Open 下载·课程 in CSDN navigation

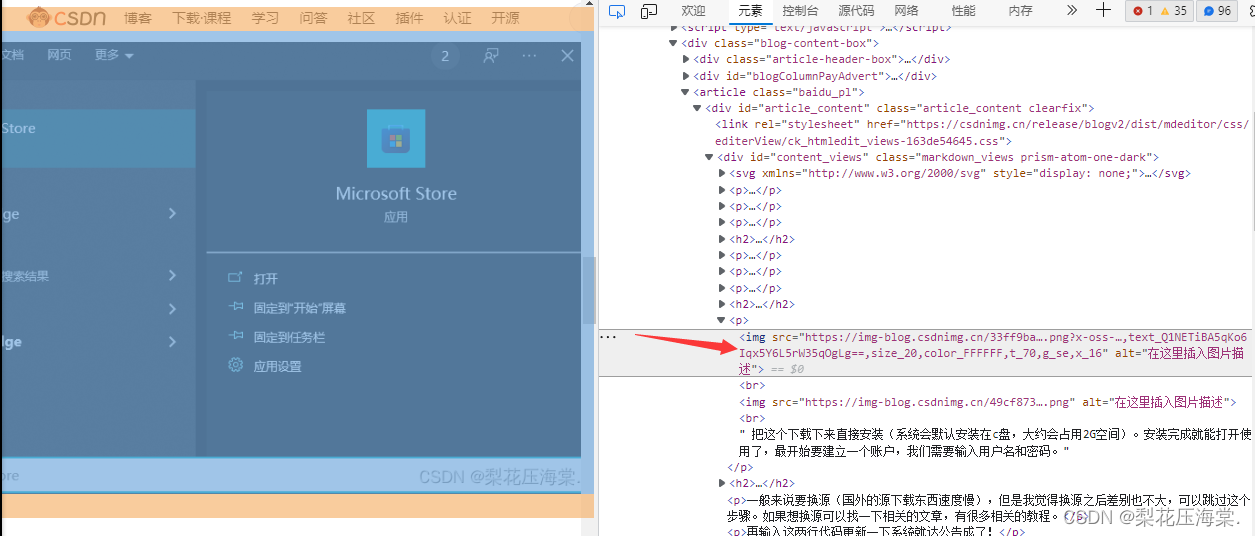[x=201, y=18]
